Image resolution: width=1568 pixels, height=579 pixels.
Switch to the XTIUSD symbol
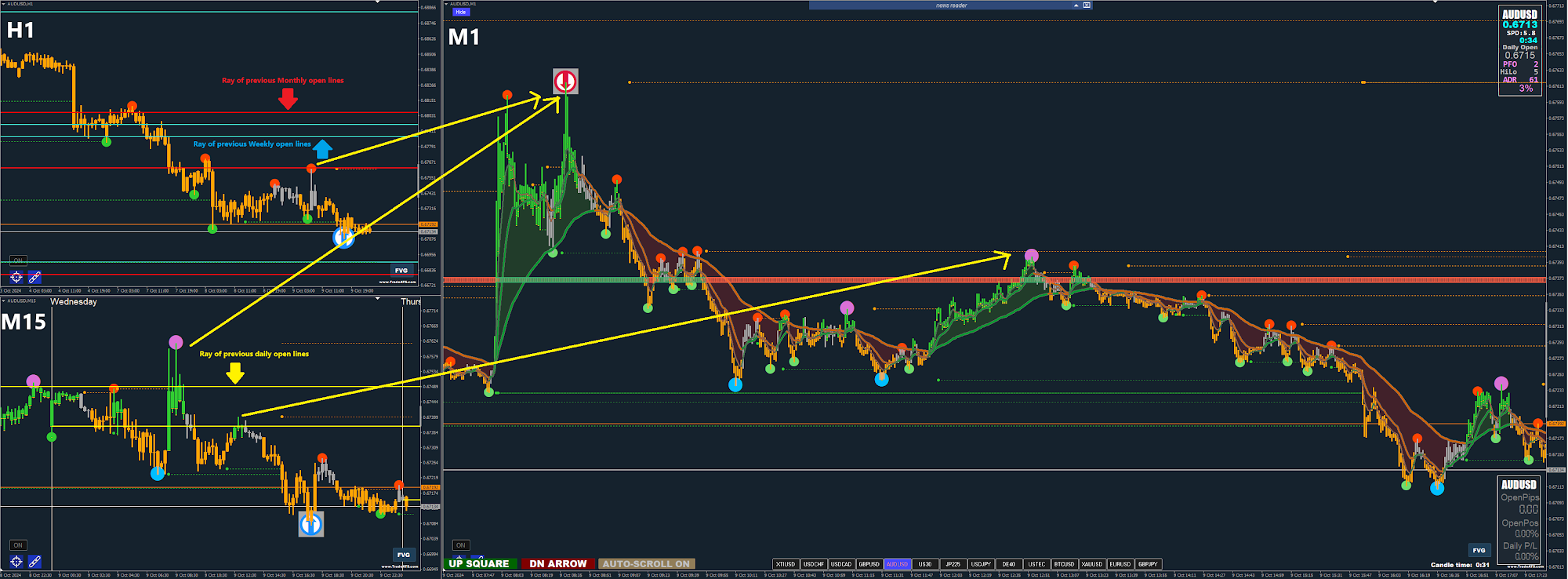pos(786,564)
